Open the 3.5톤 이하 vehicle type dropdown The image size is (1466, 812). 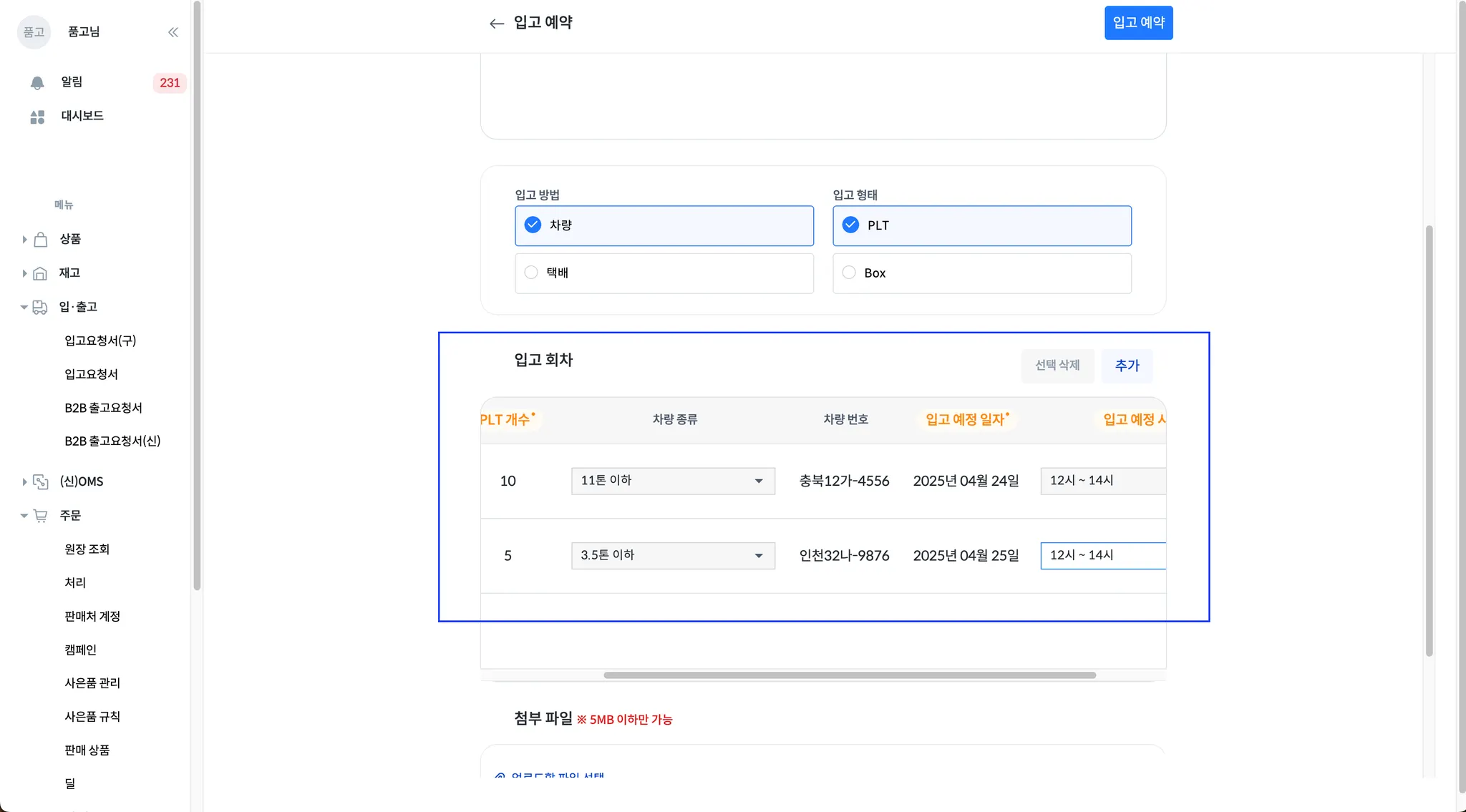(x=673, y=556)
